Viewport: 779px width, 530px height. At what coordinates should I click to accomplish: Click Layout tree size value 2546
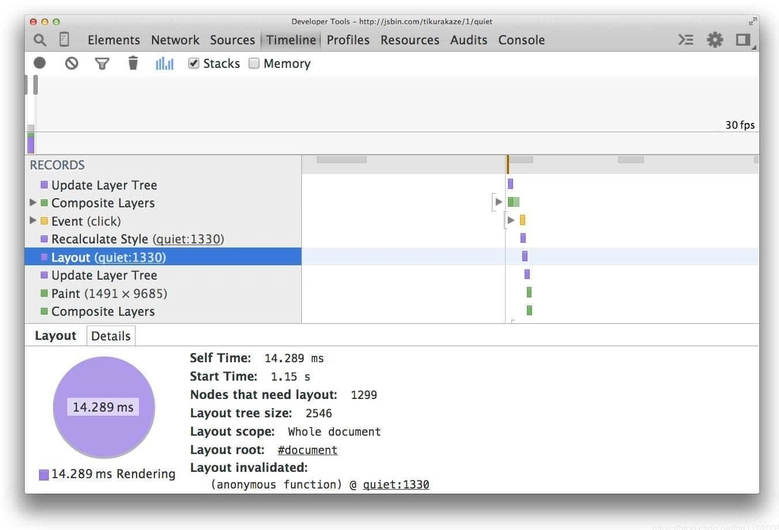pos(318,413)
